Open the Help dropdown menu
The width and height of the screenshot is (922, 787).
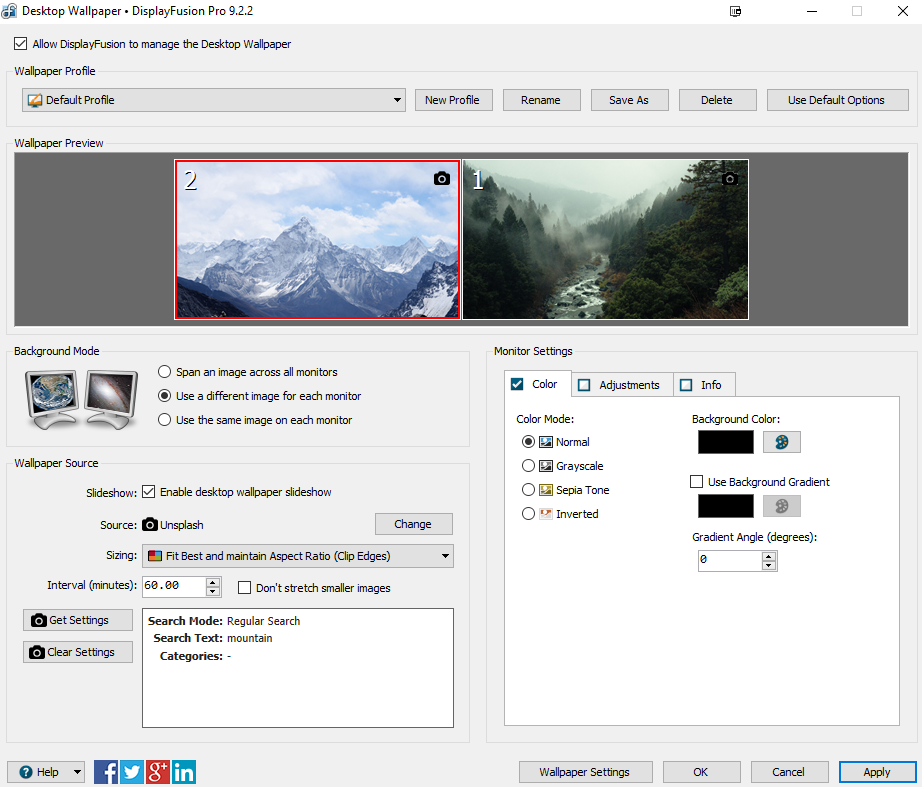click(x=46, y=772)
